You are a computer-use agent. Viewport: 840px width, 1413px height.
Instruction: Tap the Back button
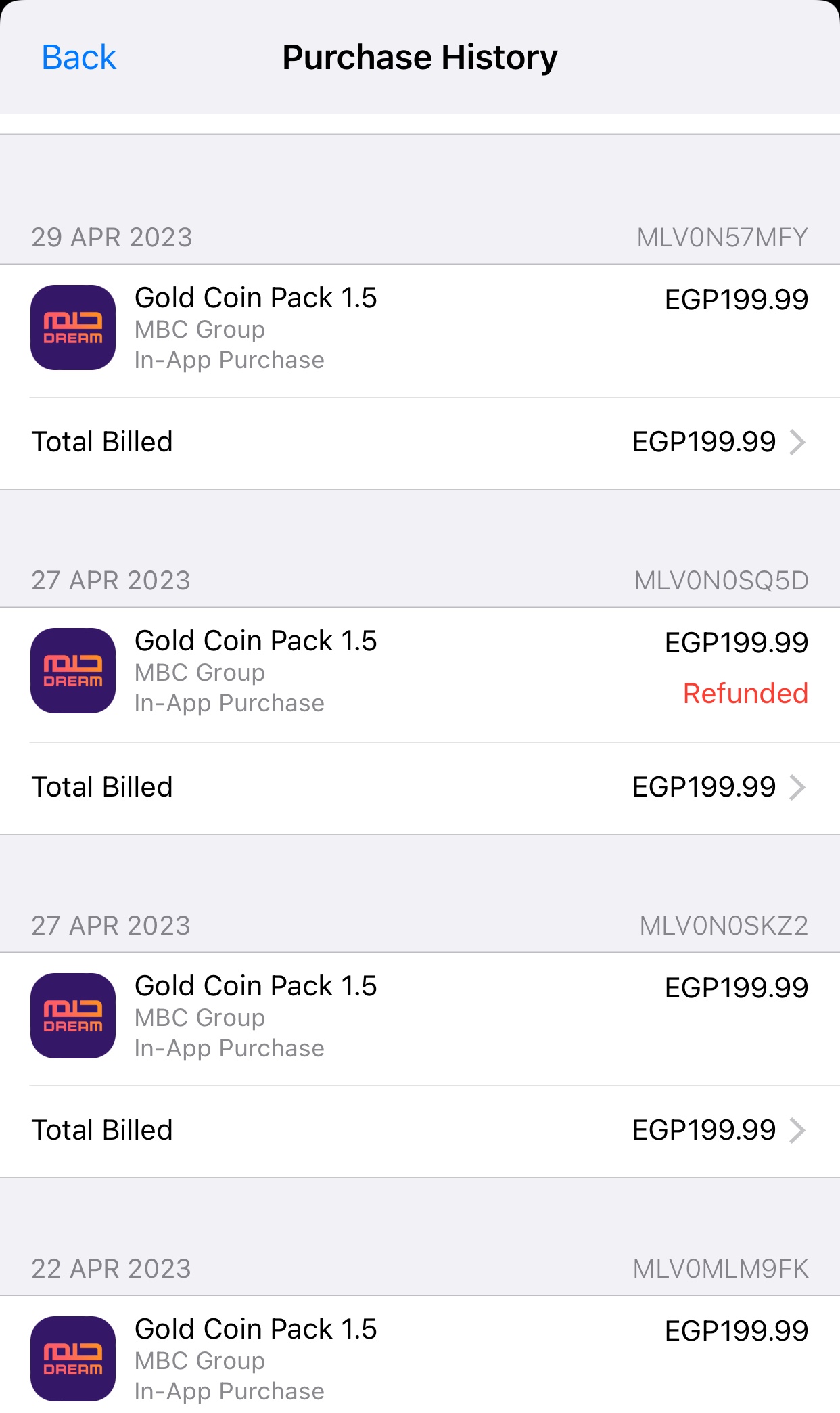[x=78, y=58]
